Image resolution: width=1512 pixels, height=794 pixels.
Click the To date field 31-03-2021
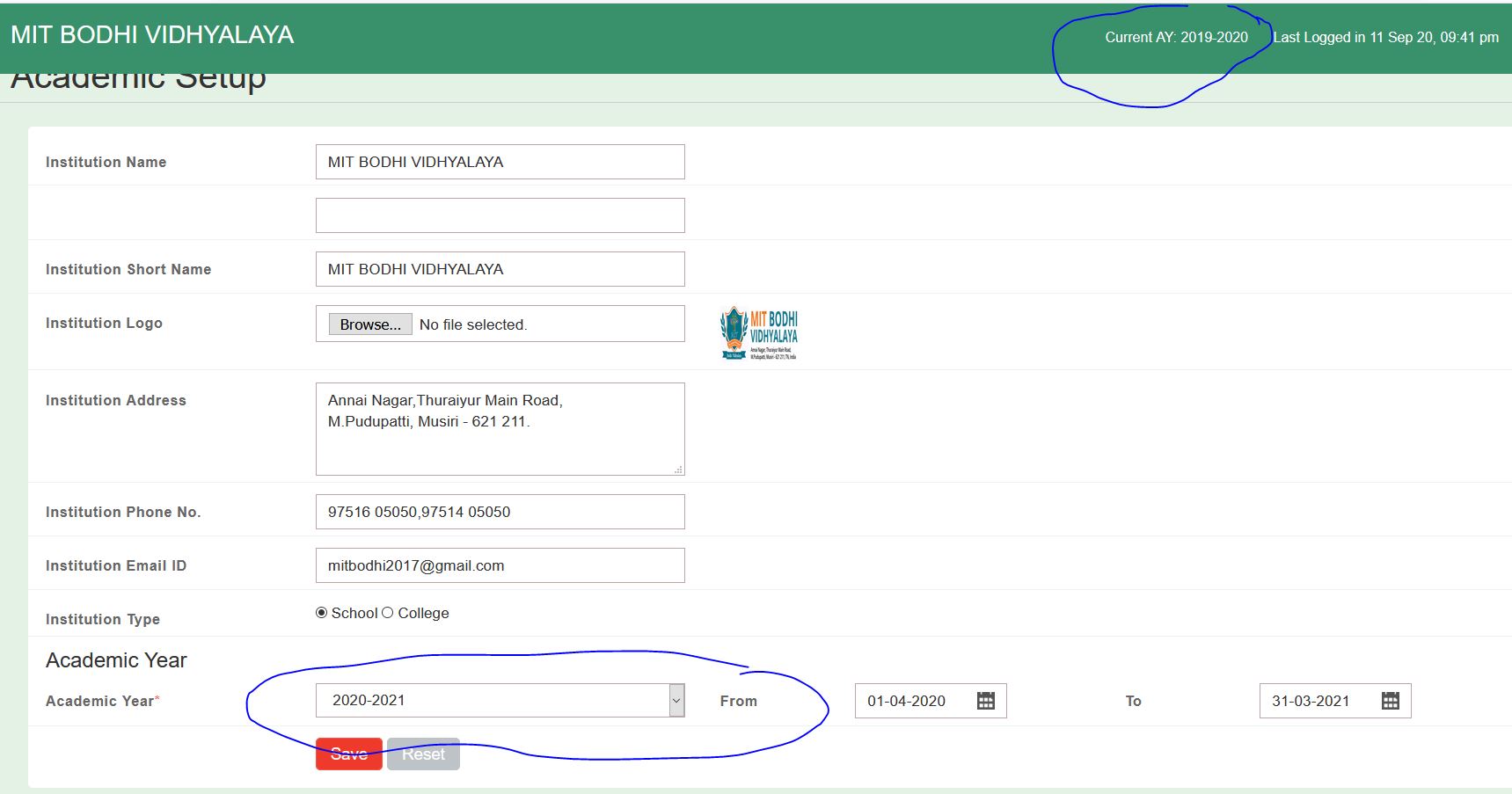click(x=1314, y=701)
